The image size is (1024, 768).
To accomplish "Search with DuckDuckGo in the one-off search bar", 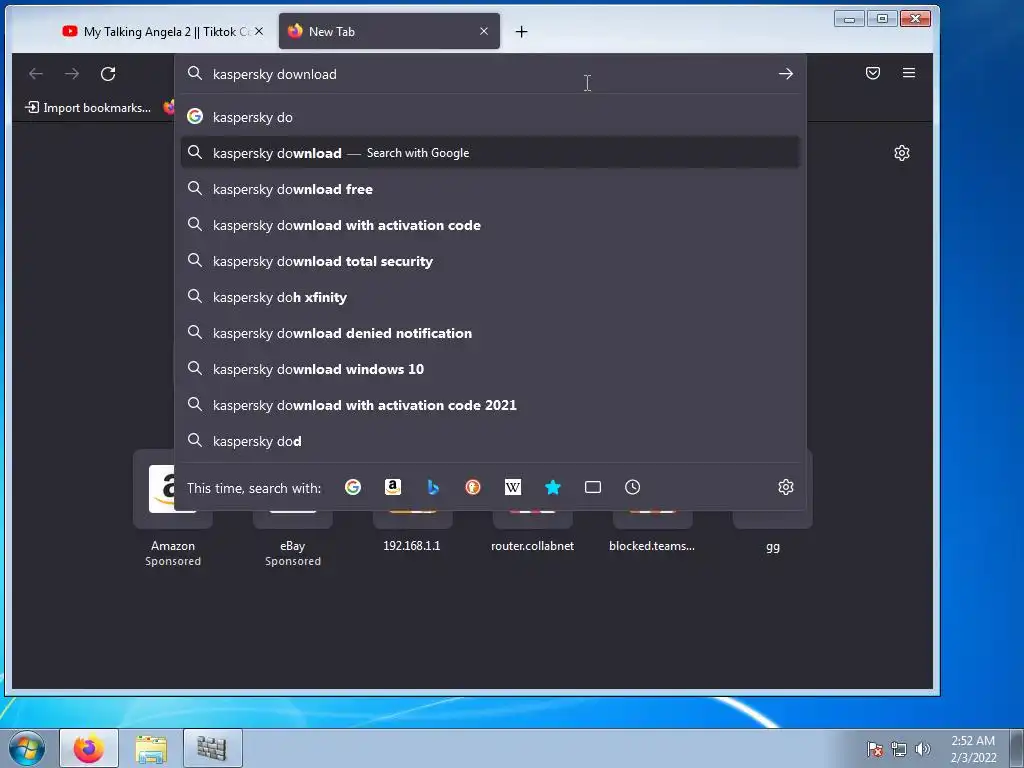I will click(473, 487).
